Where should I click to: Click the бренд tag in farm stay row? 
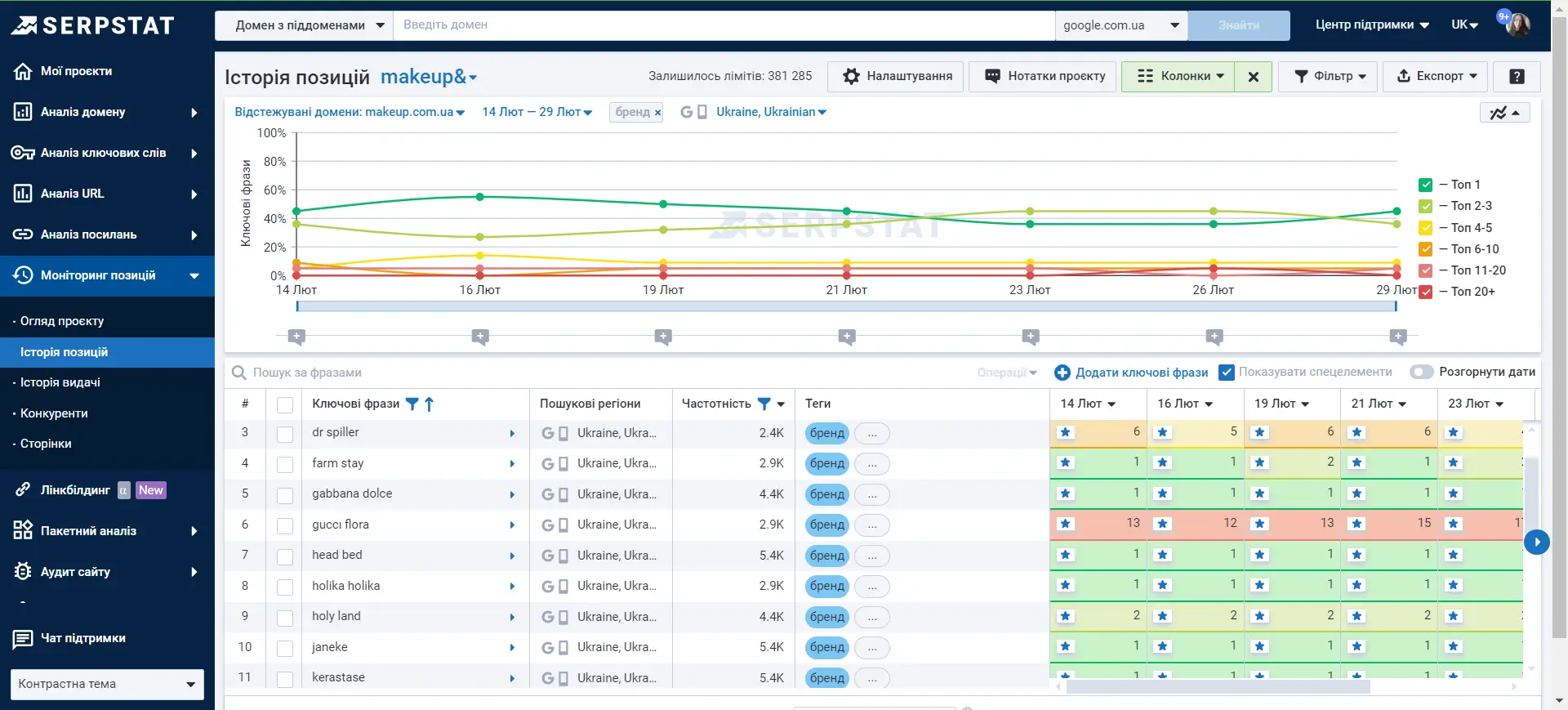pyautogui.click(x=827, y=464)
